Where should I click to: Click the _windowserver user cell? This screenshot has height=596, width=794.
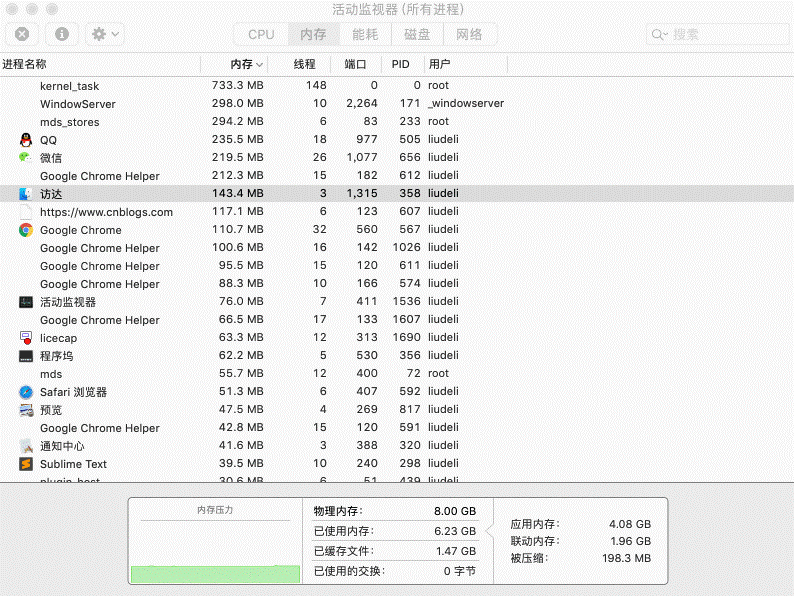[466, 103]
